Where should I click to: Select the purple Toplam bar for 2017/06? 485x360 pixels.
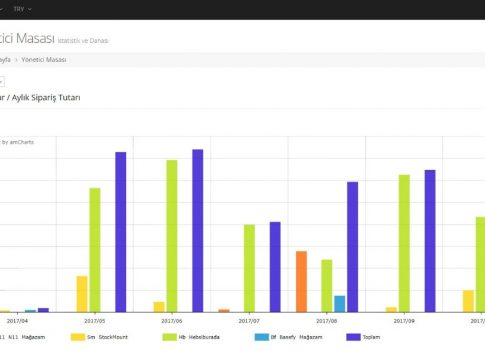tap(198, 231)
